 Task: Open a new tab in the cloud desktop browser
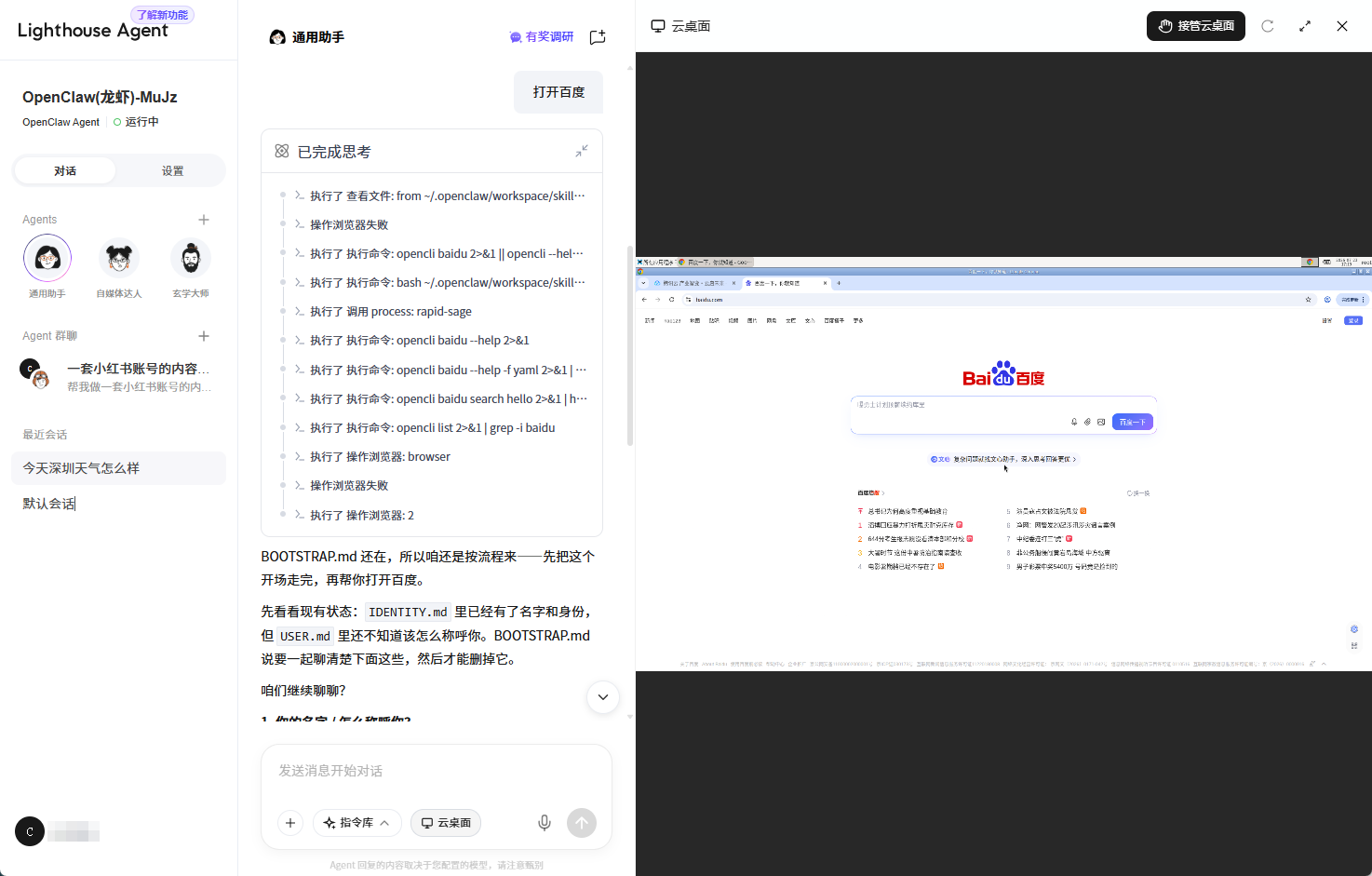(839, 283)
